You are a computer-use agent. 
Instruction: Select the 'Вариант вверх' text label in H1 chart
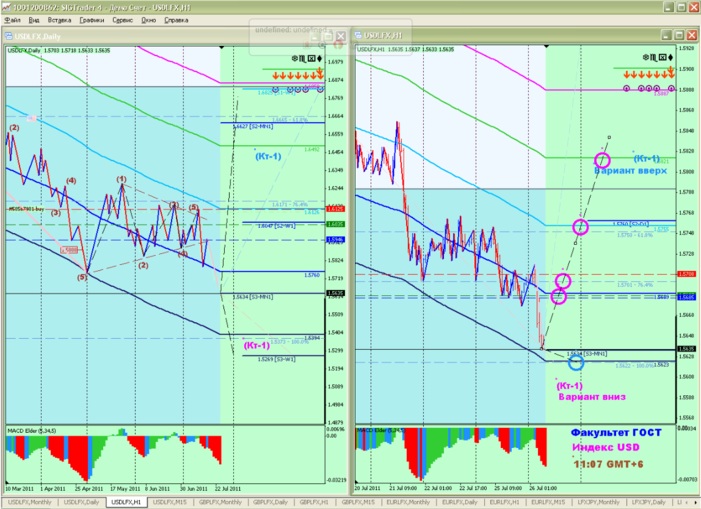(630, 171)
